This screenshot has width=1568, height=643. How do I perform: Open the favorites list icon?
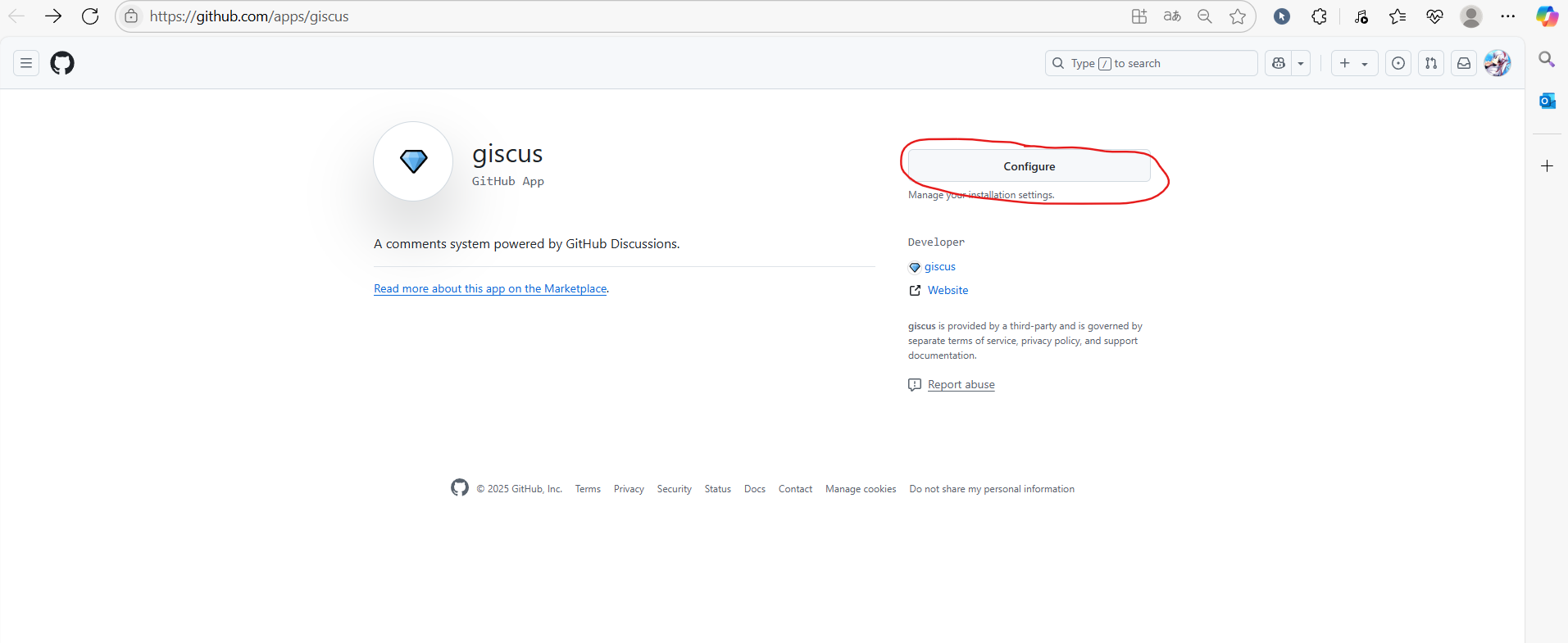[x=1398, y=16]
